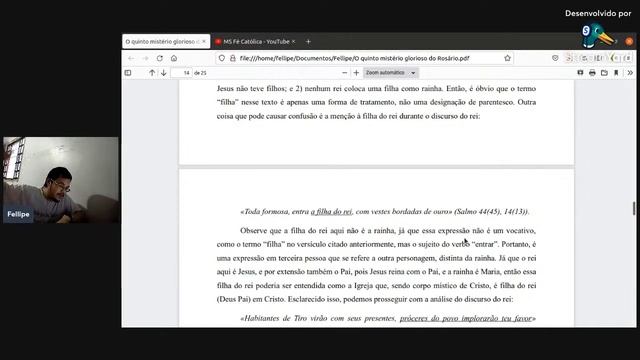
Task: Click the 'Fellipe' name label
Action: (18, 214)
